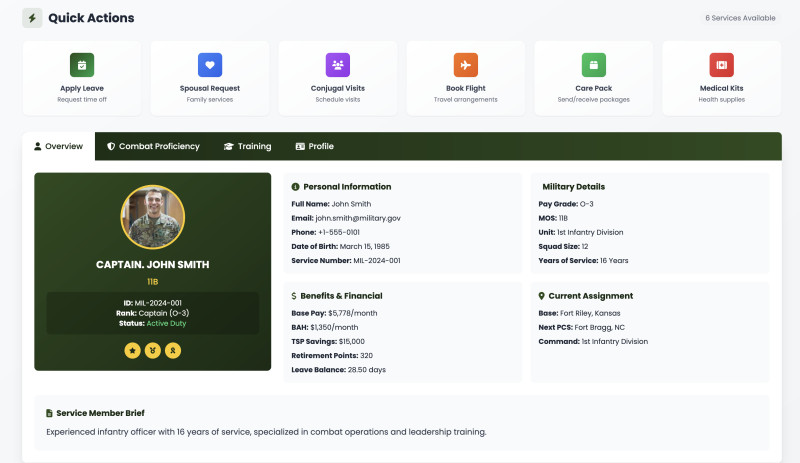Image resolution: width=800 pixels, height=463 pixels.
Task: Switch to the Combat Proficiency tab
Action: pos(153,146)
